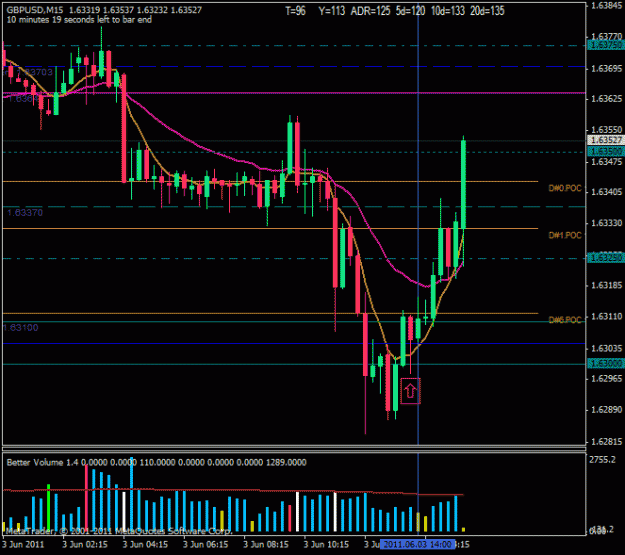The image size is (625, 555).
Task: Select the D#6.POC level label
Action: [x=565, y=320]
